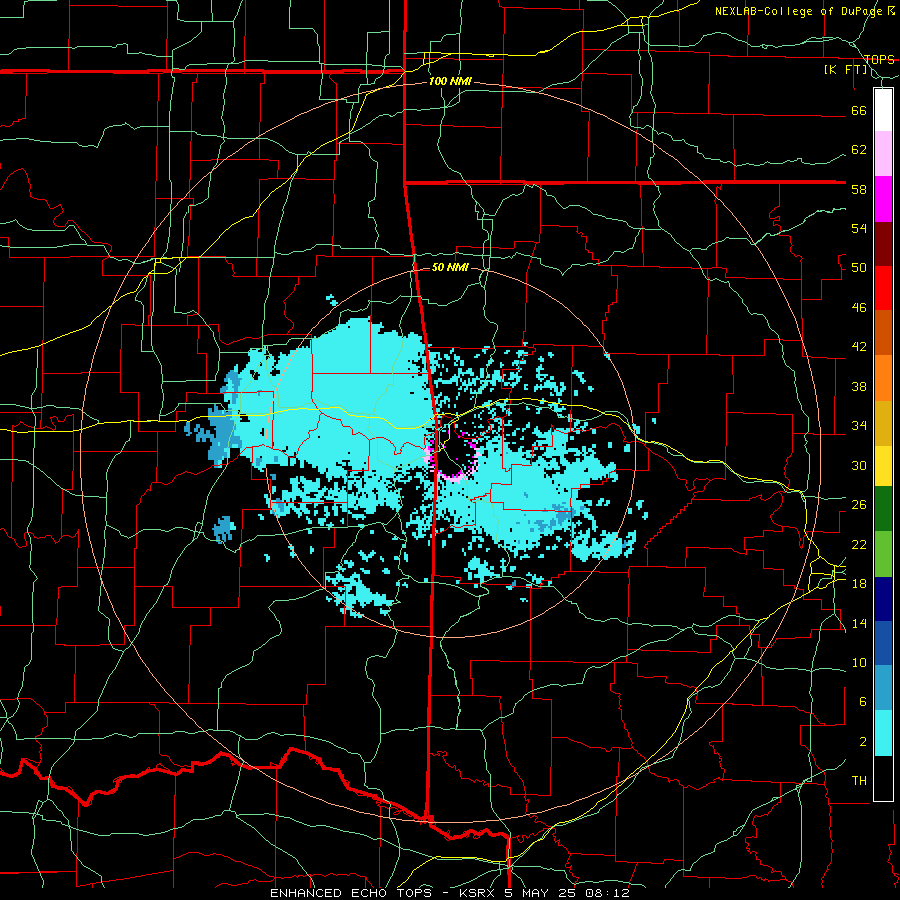Viewport: 900px width, 900px height.
Task: Click the 38 legend value
Action: [859, 386]
